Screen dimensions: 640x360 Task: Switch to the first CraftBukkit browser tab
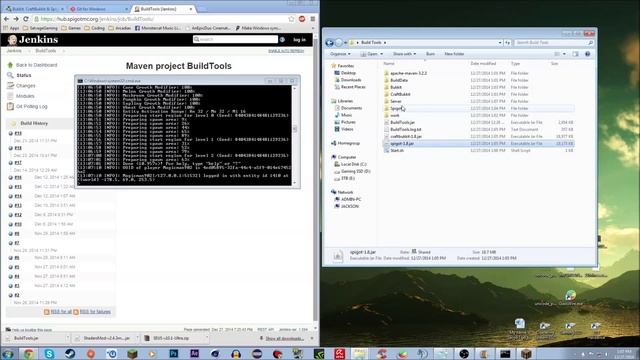point(34,9)
